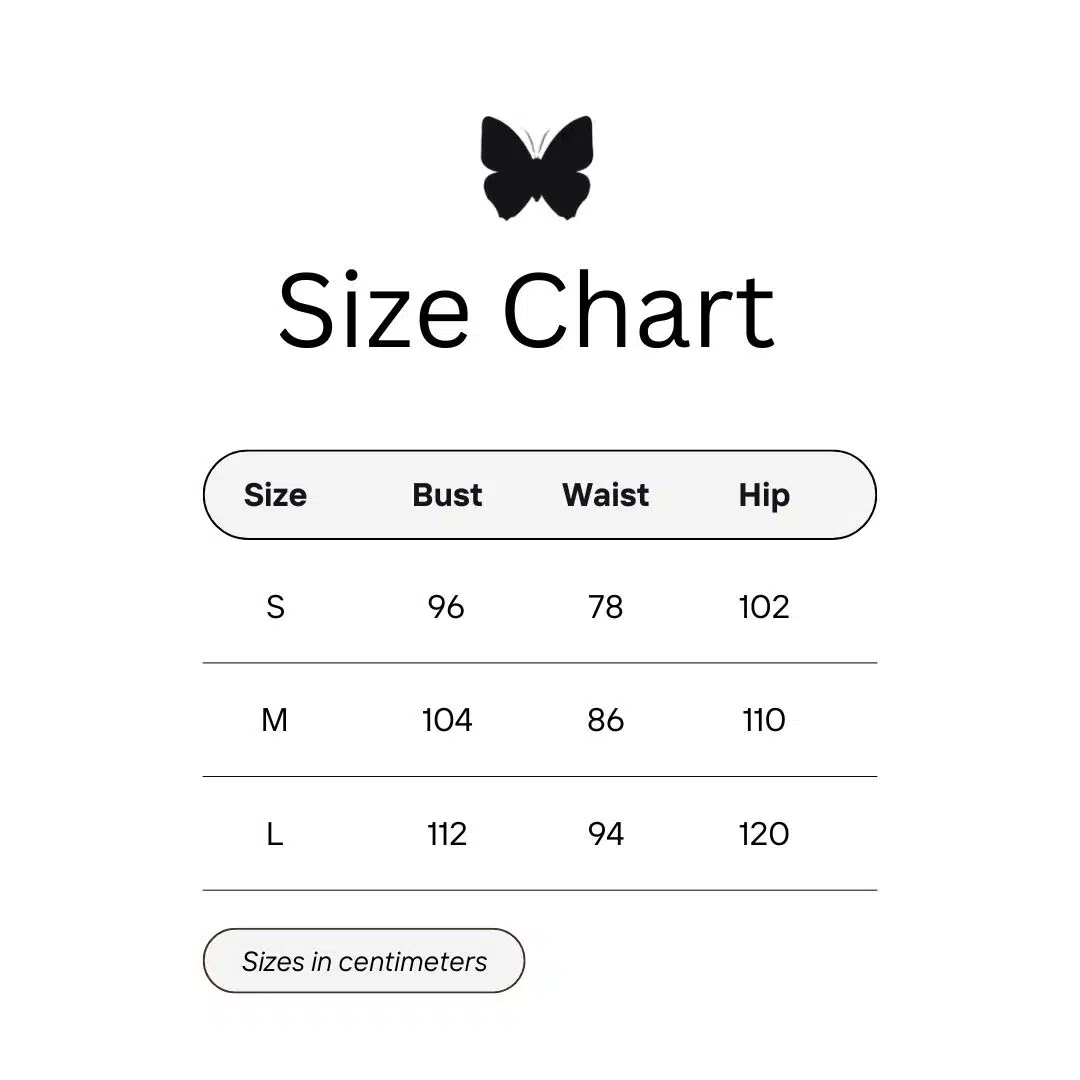Select the M size row label

pos(274,720)
